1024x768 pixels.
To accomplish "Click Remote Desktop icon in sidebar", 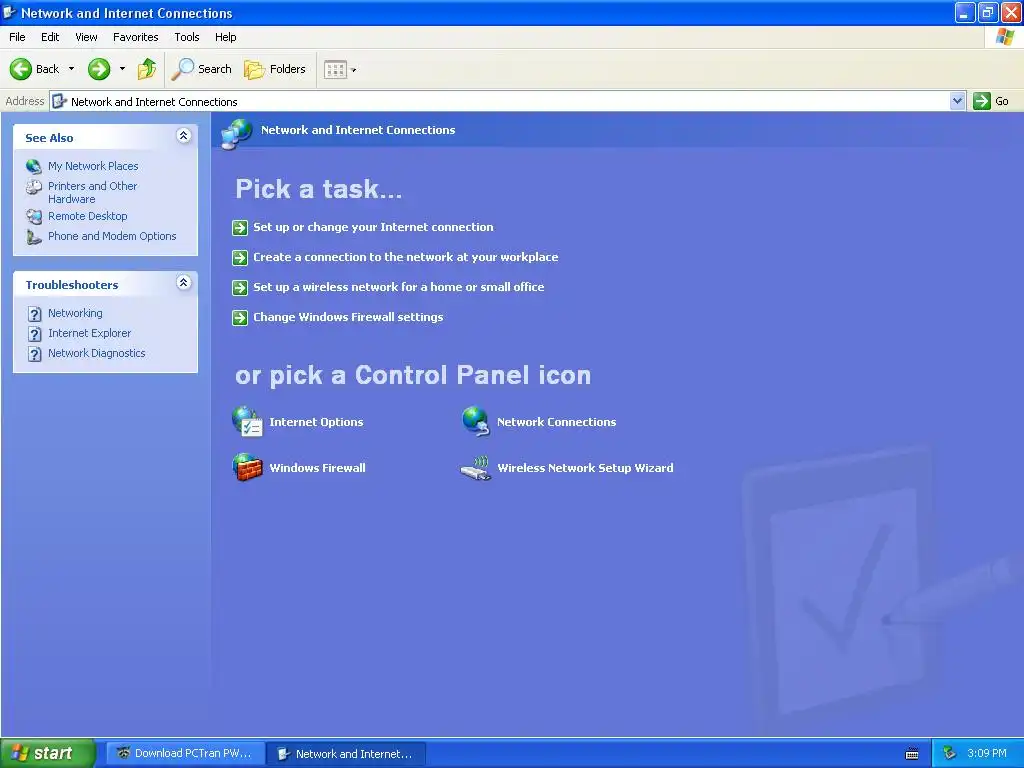I will click(x=34, y=216).
